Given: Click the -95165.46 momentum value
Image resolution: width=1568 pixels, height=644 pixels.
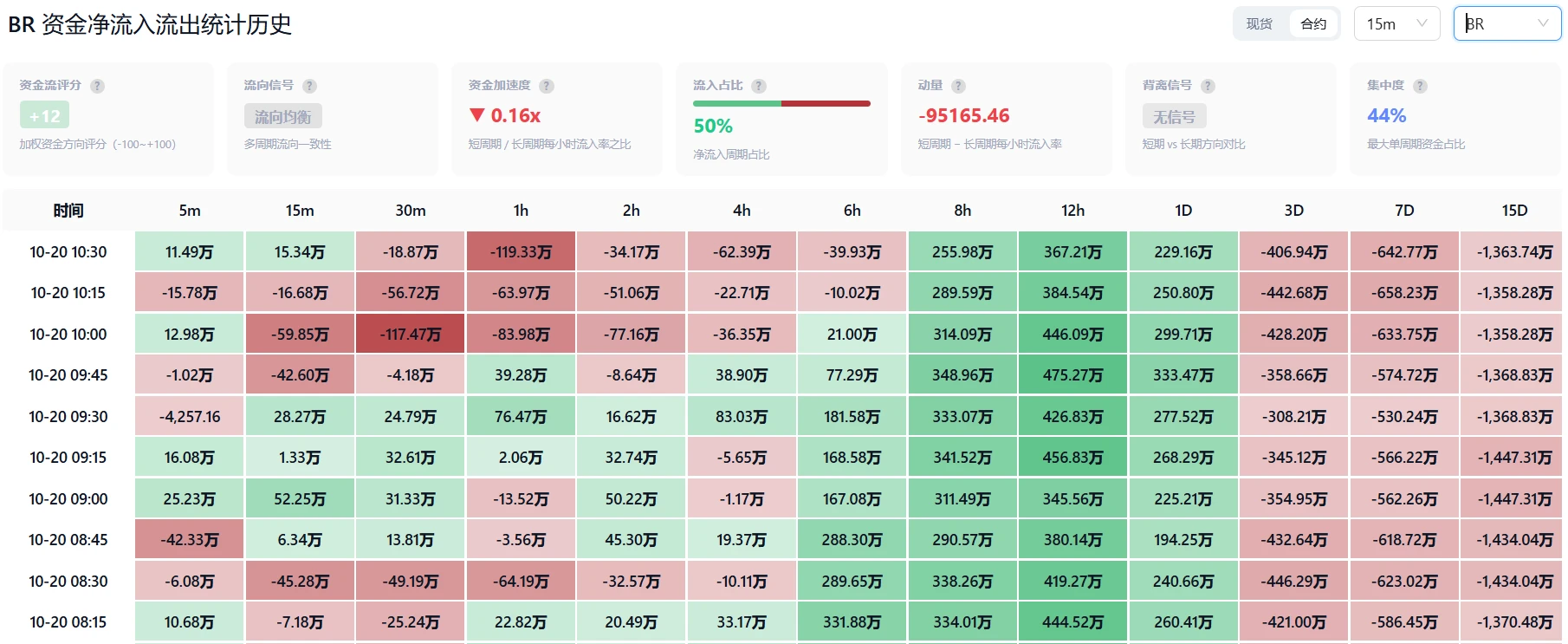Looking at the screenshot, I should click(964, 115).
